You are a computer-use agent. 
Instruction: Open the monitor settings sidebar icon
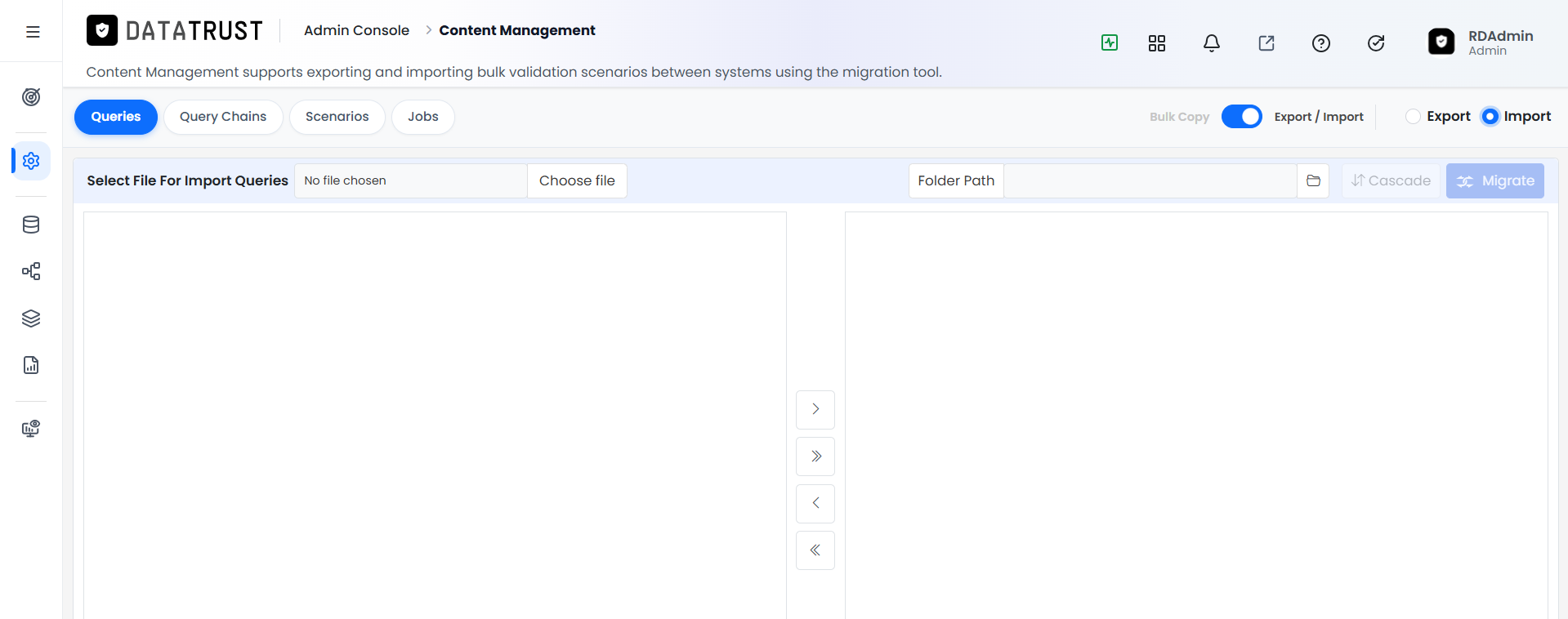31,429
